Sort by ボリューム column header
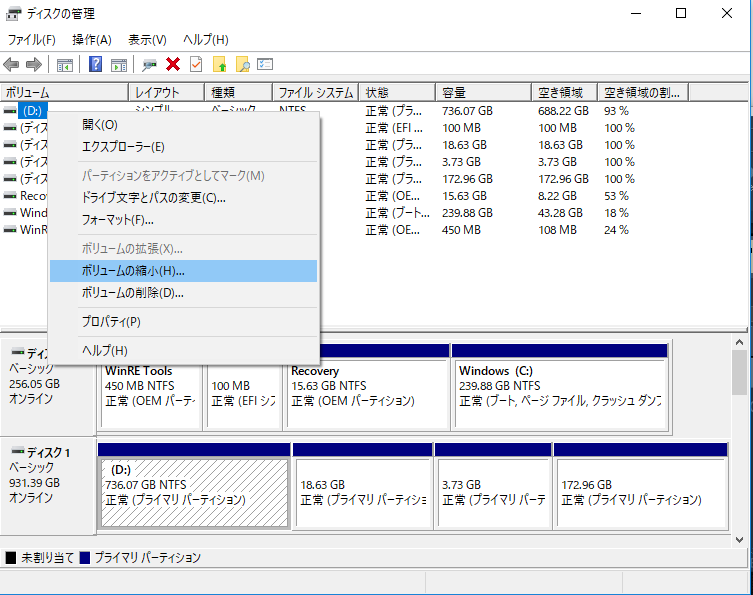 (x=64, y=92)
